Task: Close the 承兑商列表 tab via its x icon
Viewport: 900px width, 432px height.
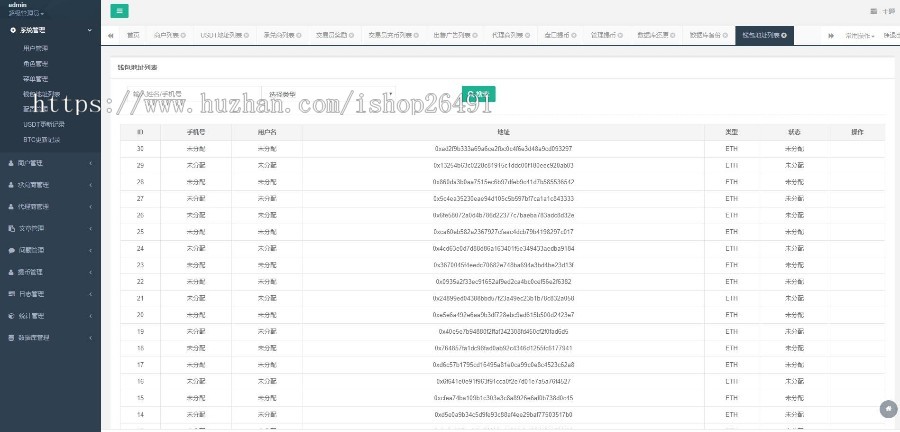Action: pos(299,36)
